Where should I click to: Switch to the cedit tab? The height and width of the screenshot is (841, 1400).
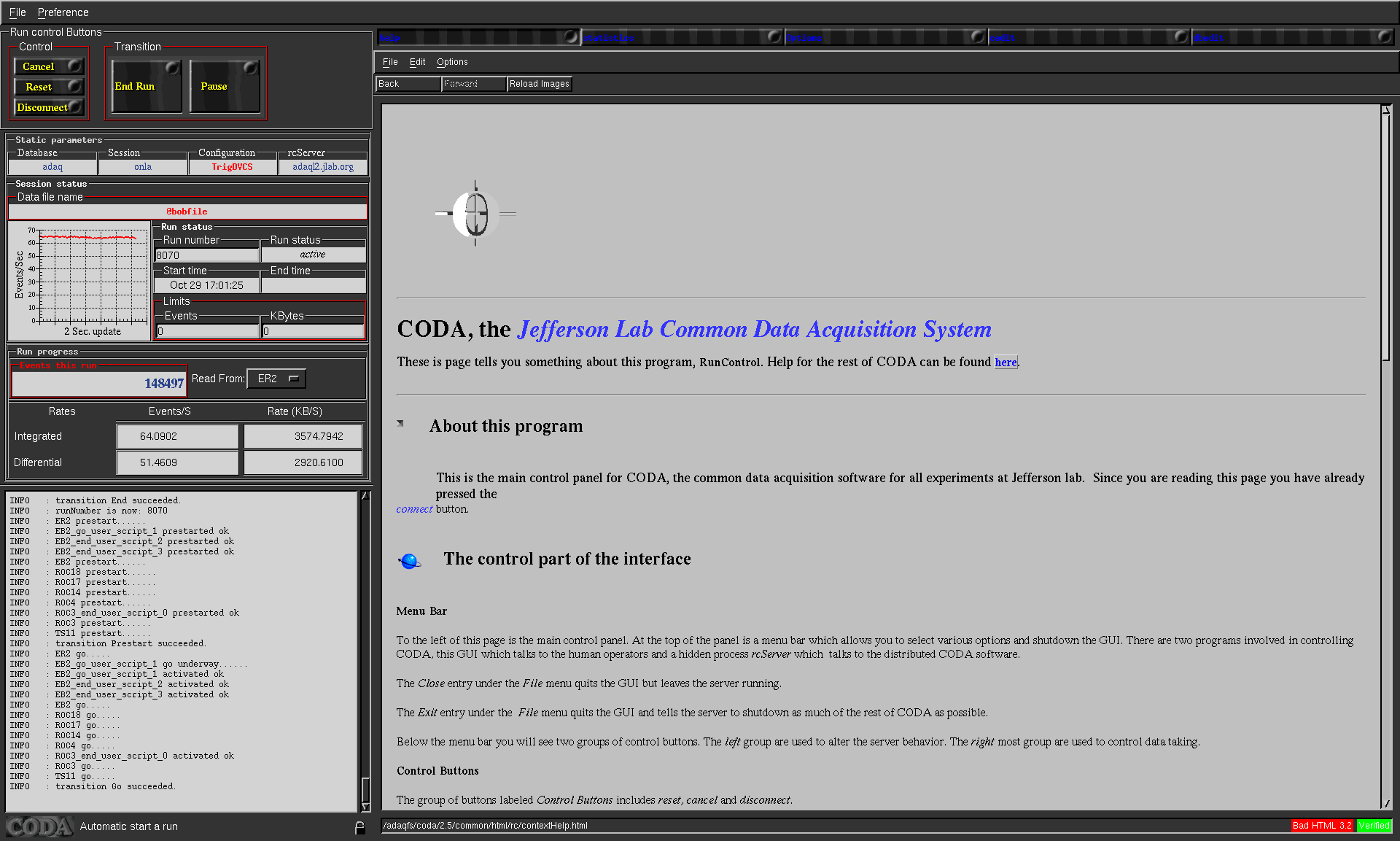tap(1089, 37)
